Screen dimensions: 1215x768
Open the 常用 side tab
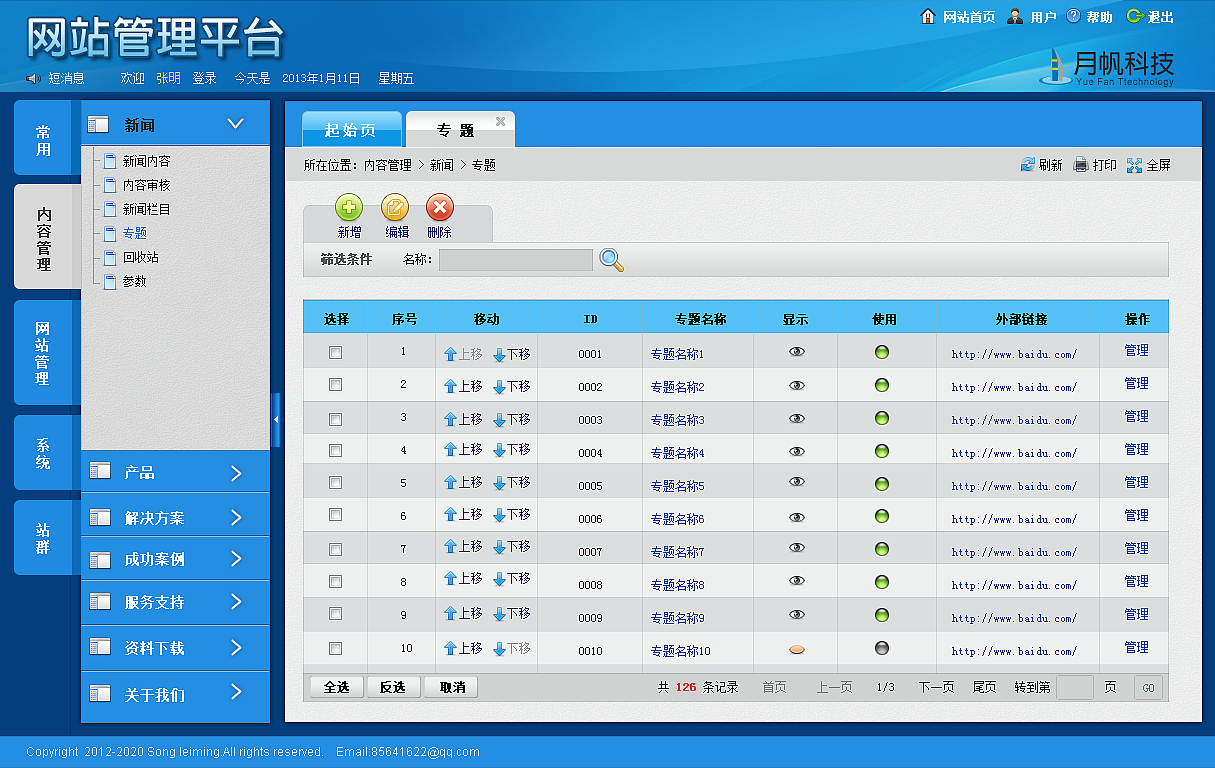[x=42, y=138]
